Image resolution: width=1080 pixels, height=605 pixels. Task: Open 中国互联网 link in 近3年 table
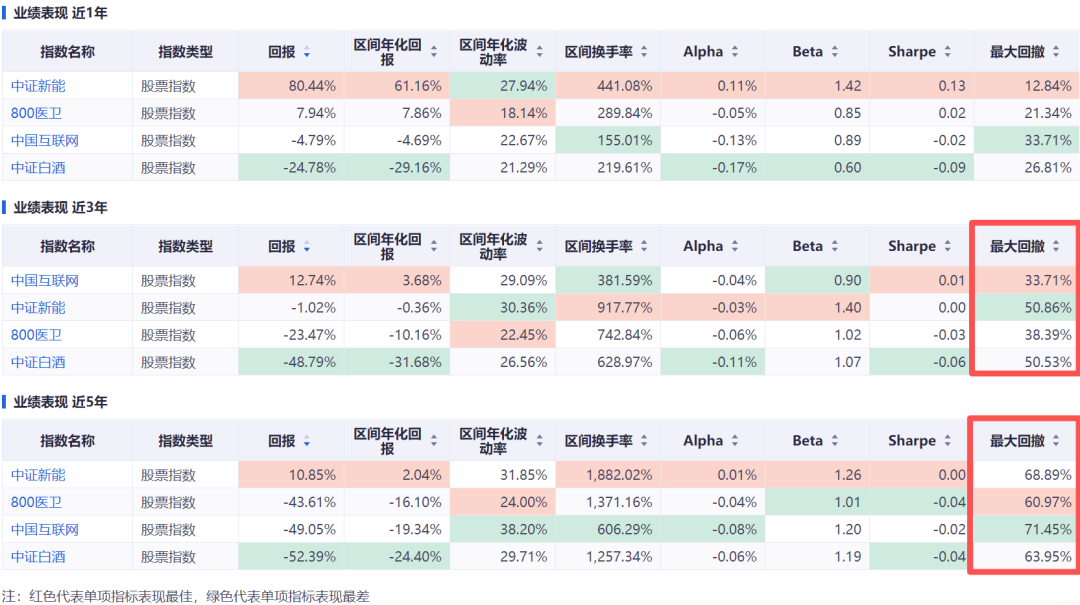click(x=45, y=280)
